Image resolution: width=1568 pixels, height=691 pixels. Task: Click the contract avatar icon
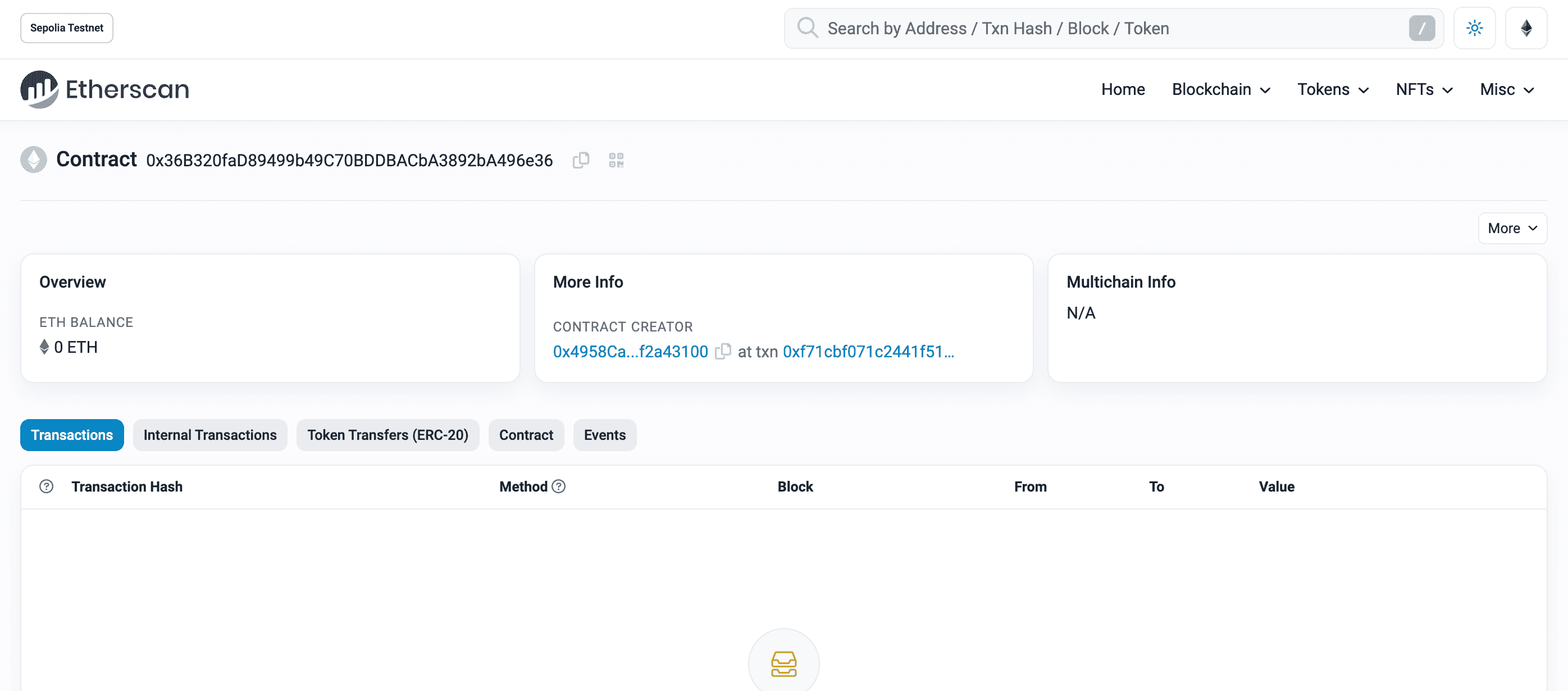[x=34, y=160]
